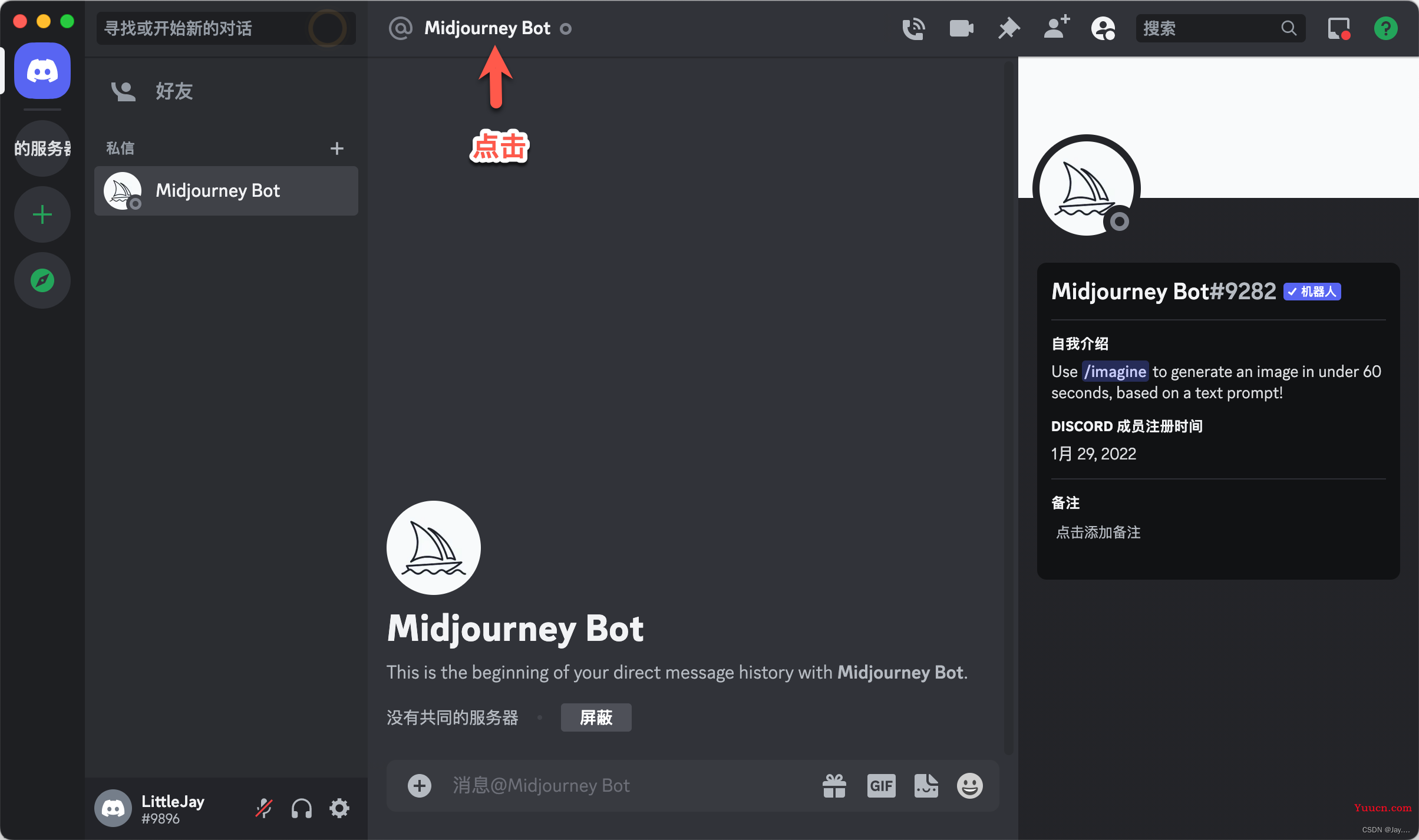Open user settings gear icon
The width and height of the screenshot is (1419, 840).
coord(339,808)
